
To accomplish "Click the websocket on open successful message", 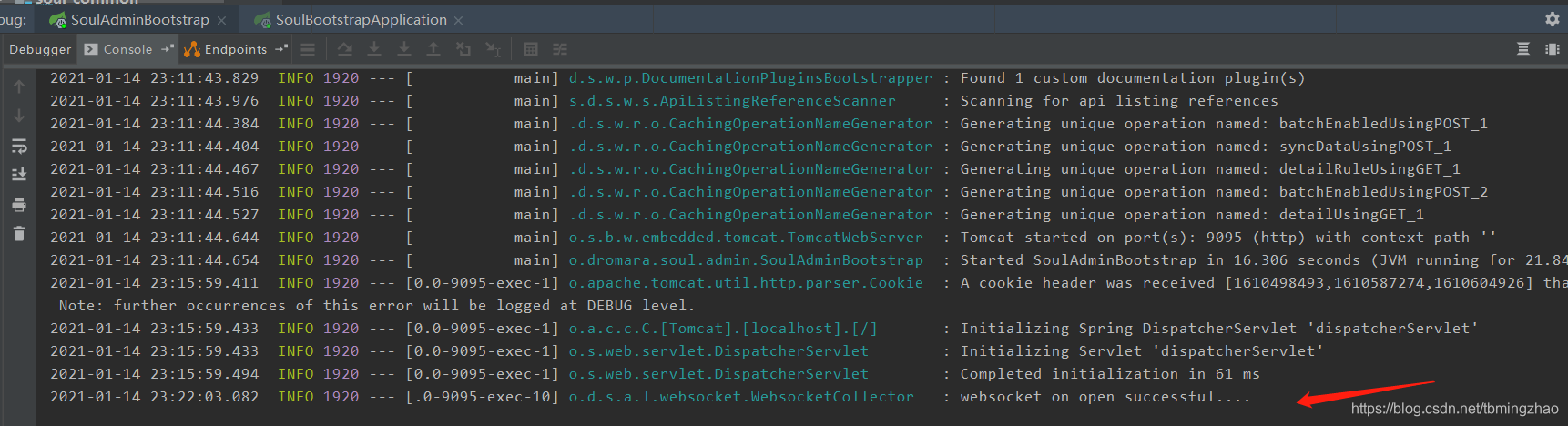I will tap(1105, 397).
